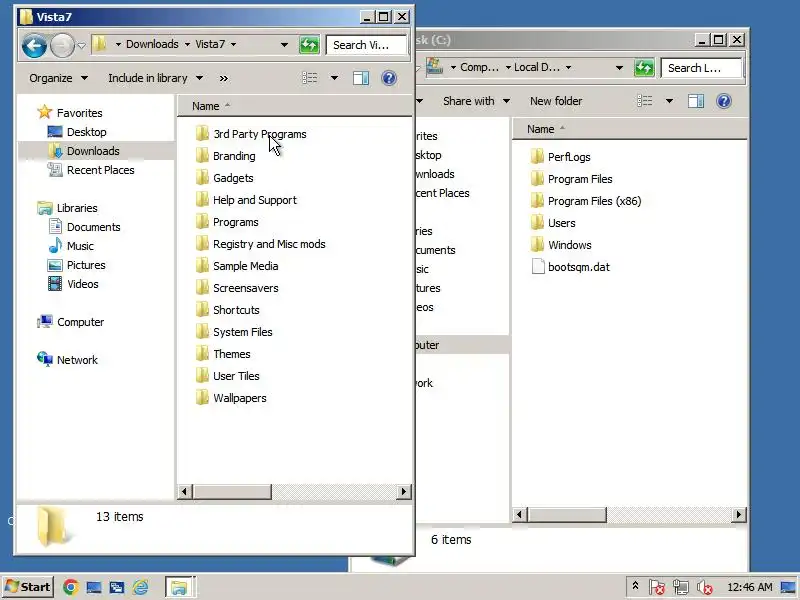800x600 pixels.
Task: Select the User Tiles folder
Action: pyautogui.click(x=228, y=376)
